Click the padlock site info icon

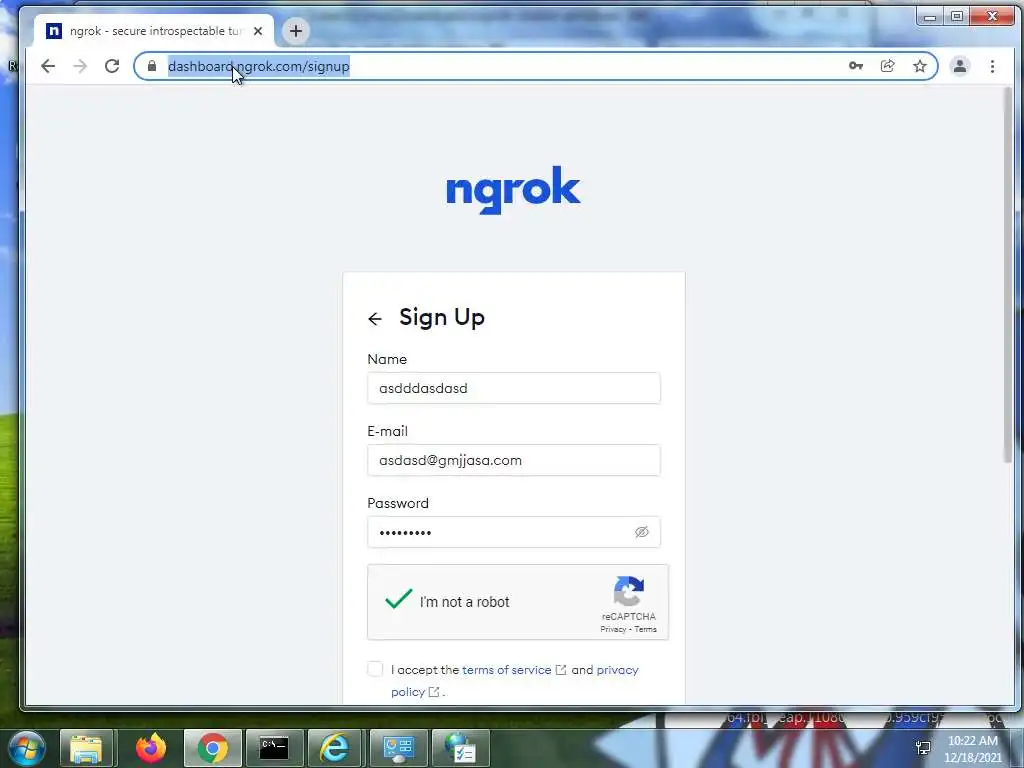pyautogui.click(x=152, y=66)
